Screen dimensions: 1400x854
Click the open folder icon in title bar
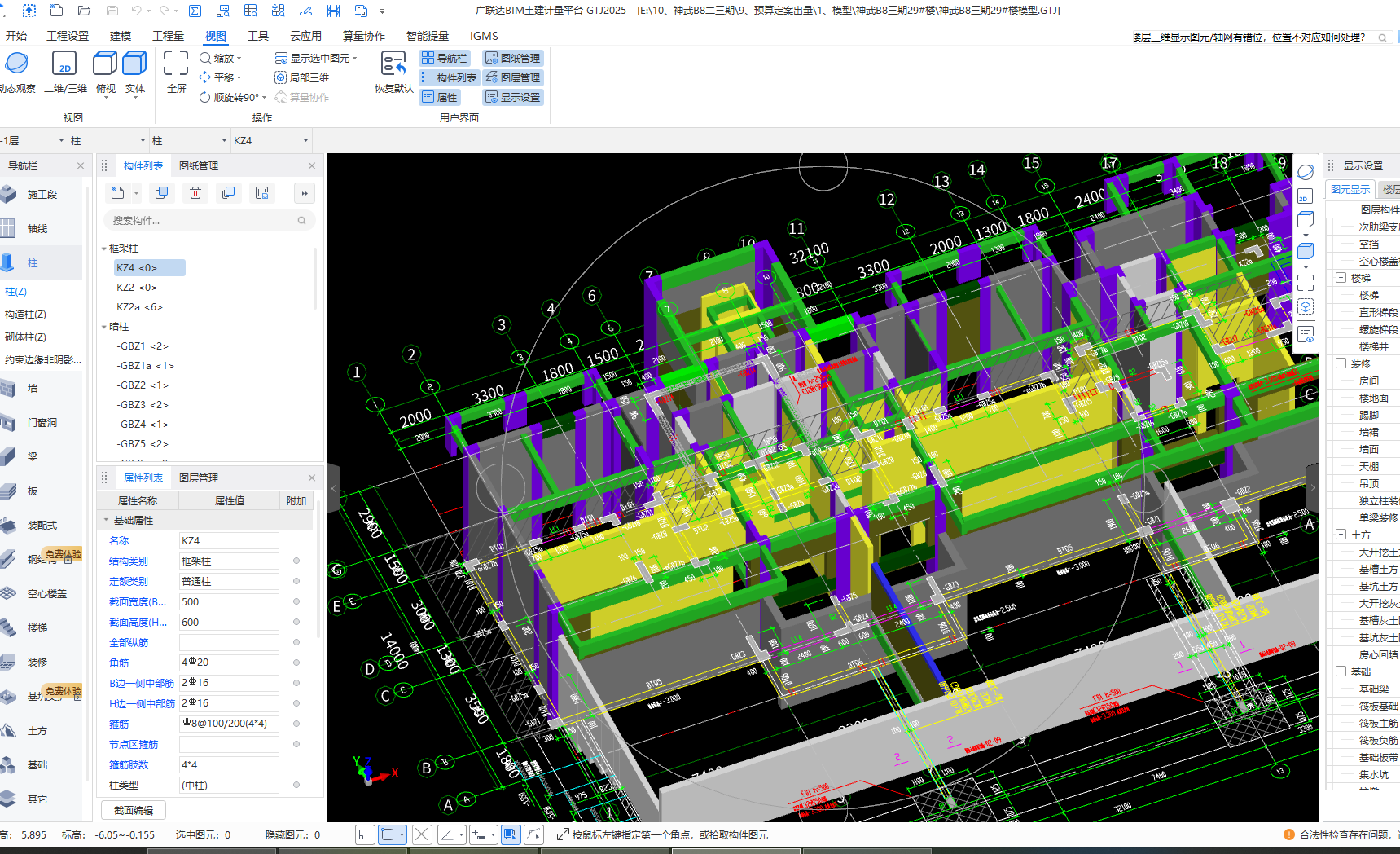point(84,11)
